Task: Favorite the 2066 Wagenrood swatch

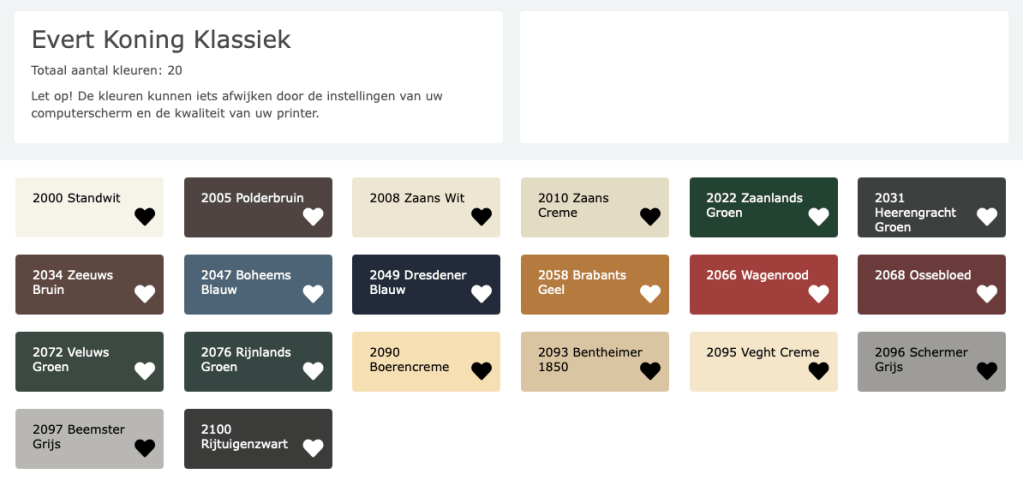Action: (x=819, y=293)
